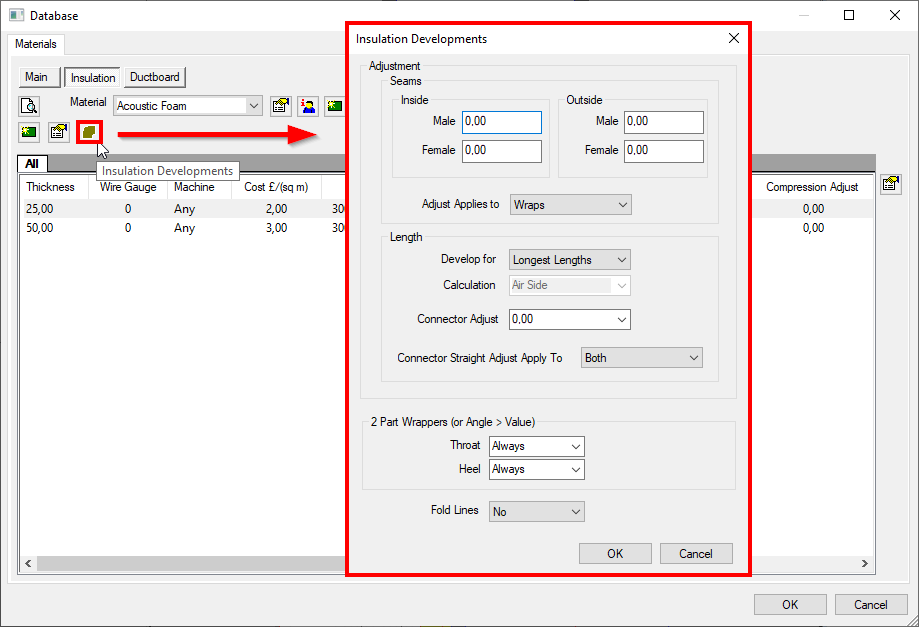Select the Main tab

tap(38, 77)
